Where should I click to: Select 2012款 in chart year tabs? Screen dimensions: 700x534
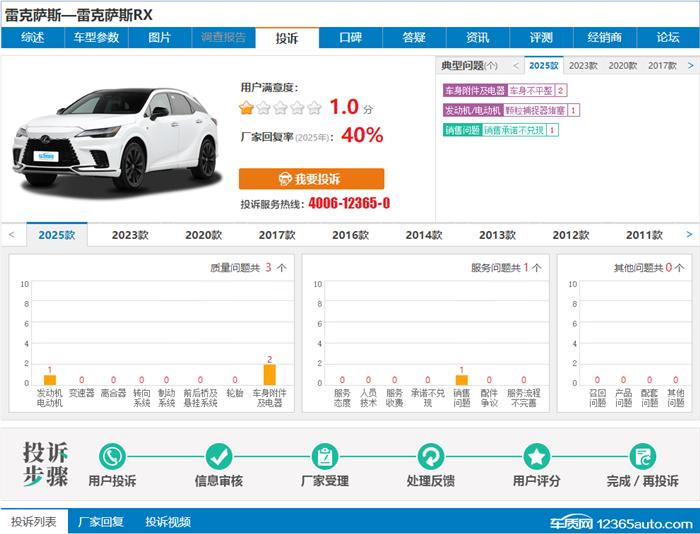pos(571,235)
